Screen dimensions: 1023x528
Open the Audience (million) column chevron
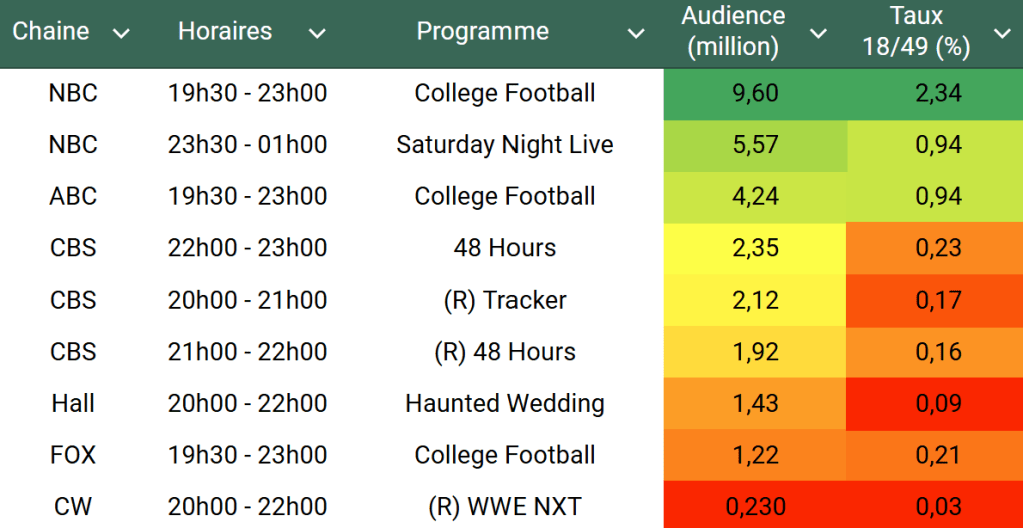818,34
